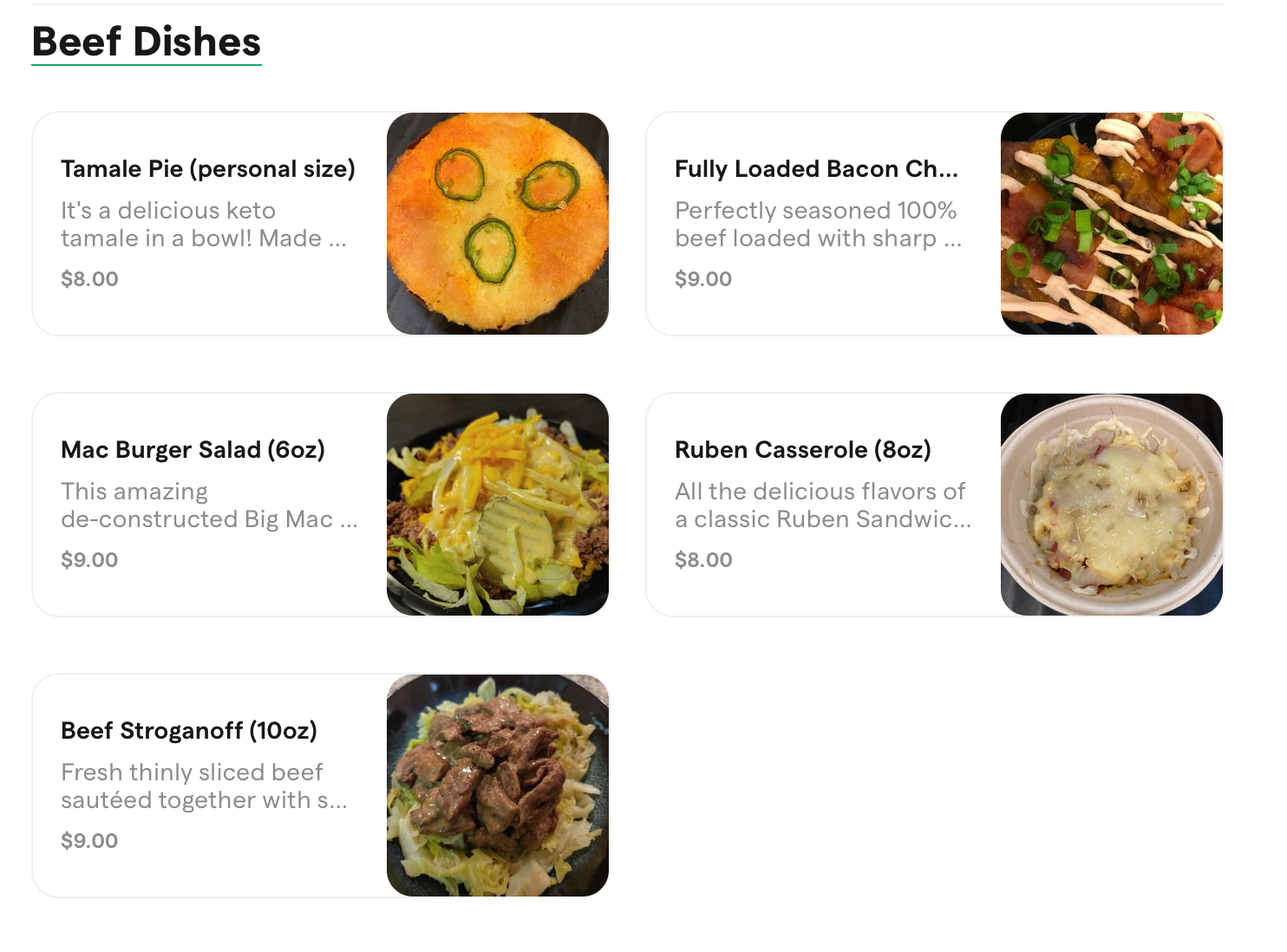View the Ruben Casserole image
The image size is (1287, 952).
1111,505
